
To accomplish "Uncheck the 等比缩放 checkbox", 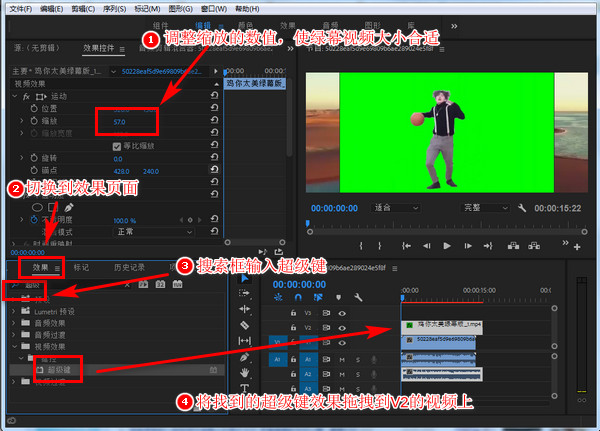I will click(117, 146).
